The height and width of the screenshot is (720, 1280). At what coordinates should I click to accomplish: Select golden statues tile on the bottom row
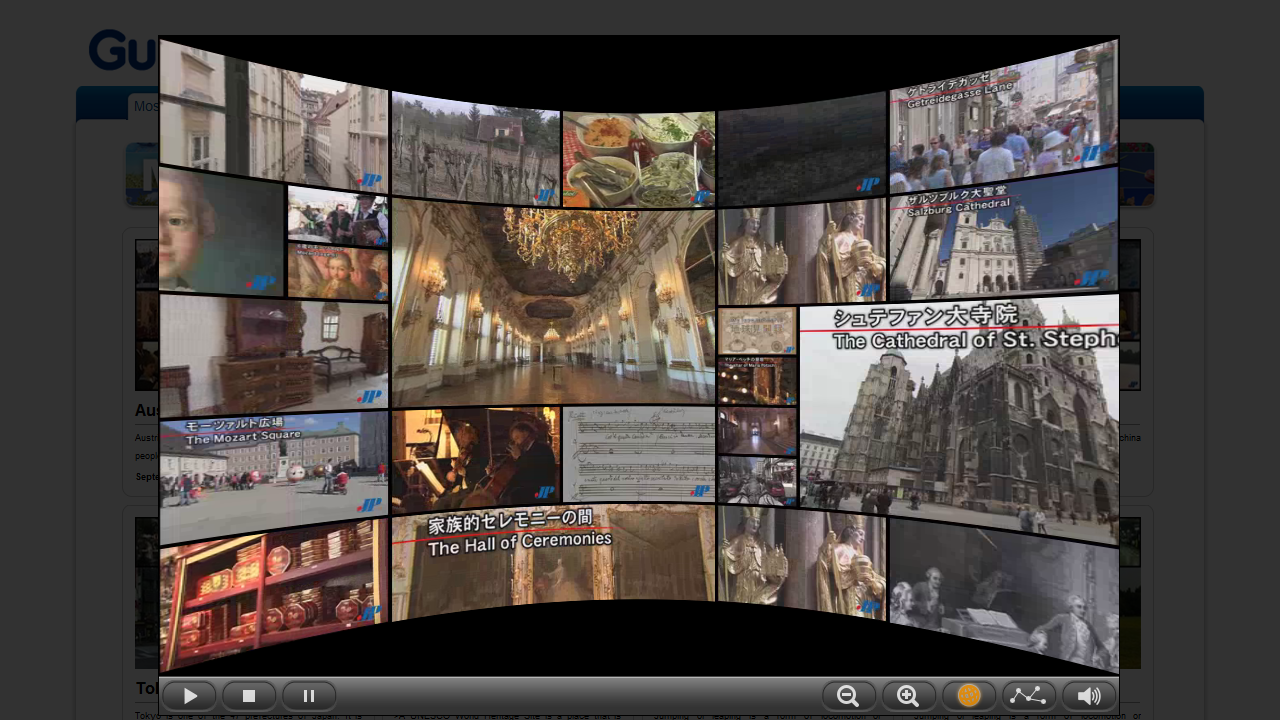pyautogui.click(x=802, y=562)
